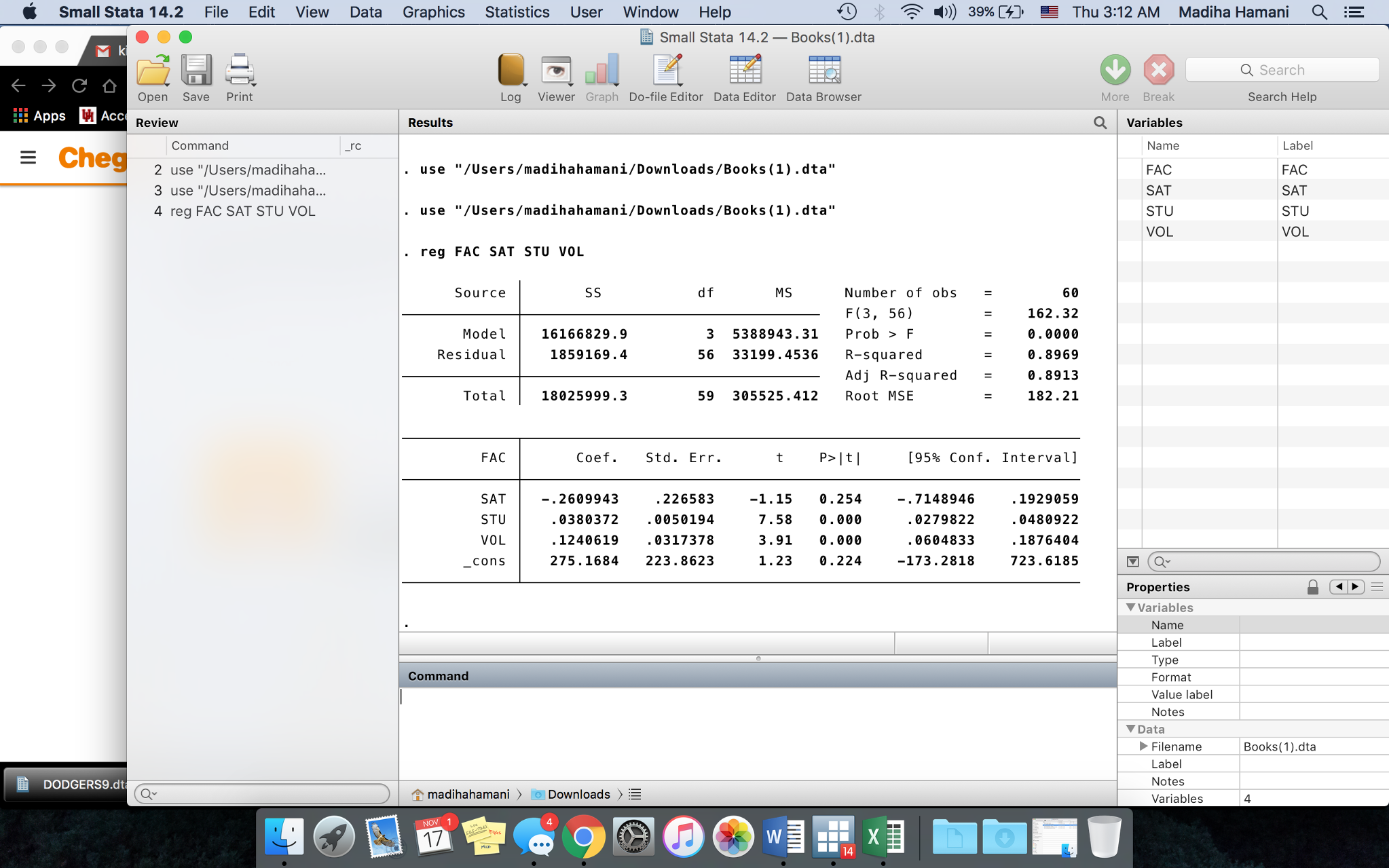This screenshot has width=1389, height=868.
Task: Toggle the Variables panel lock
Action: [x=1313, y=587]
